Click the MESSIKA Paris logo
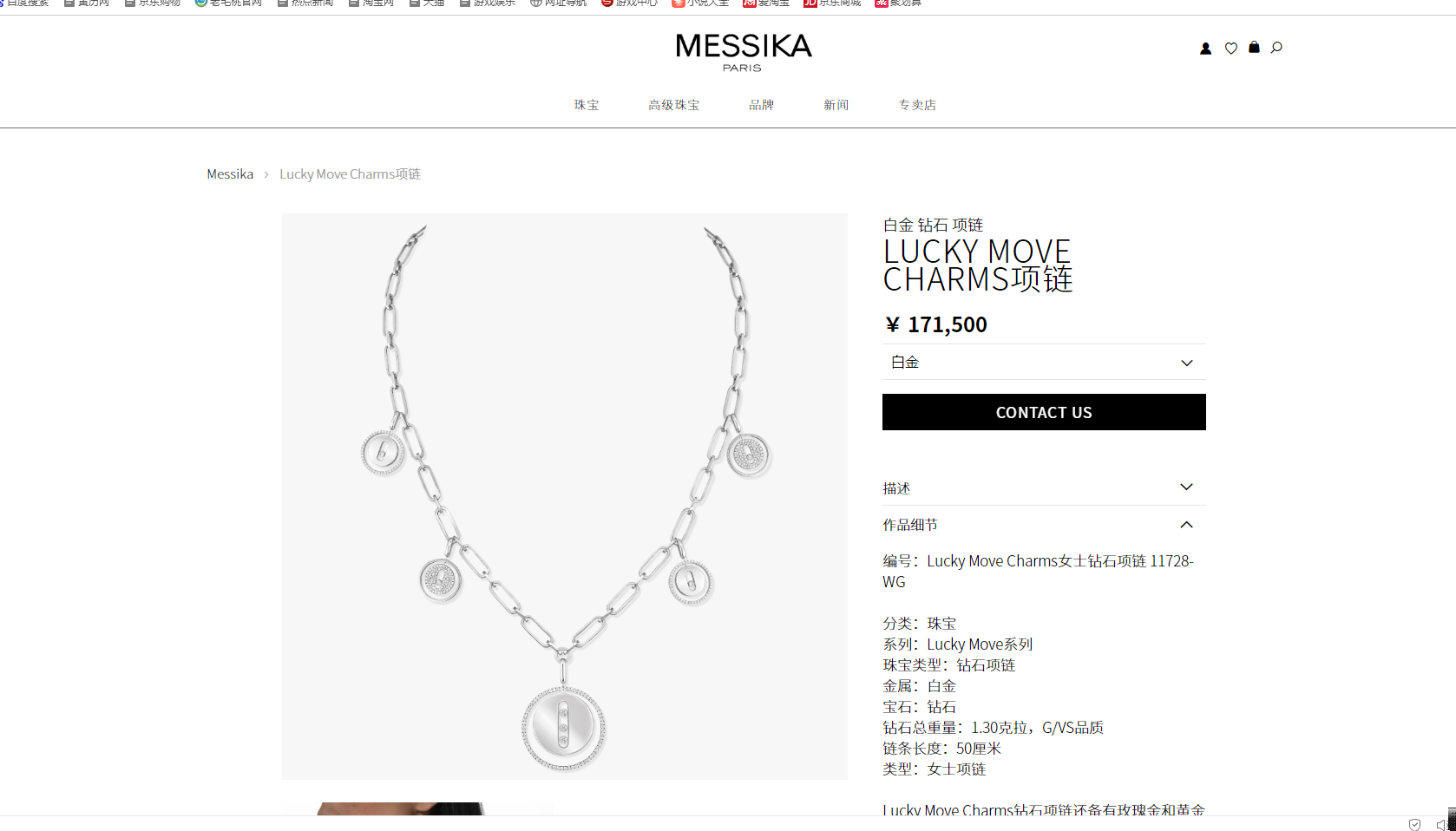 (x=744, y=52)
